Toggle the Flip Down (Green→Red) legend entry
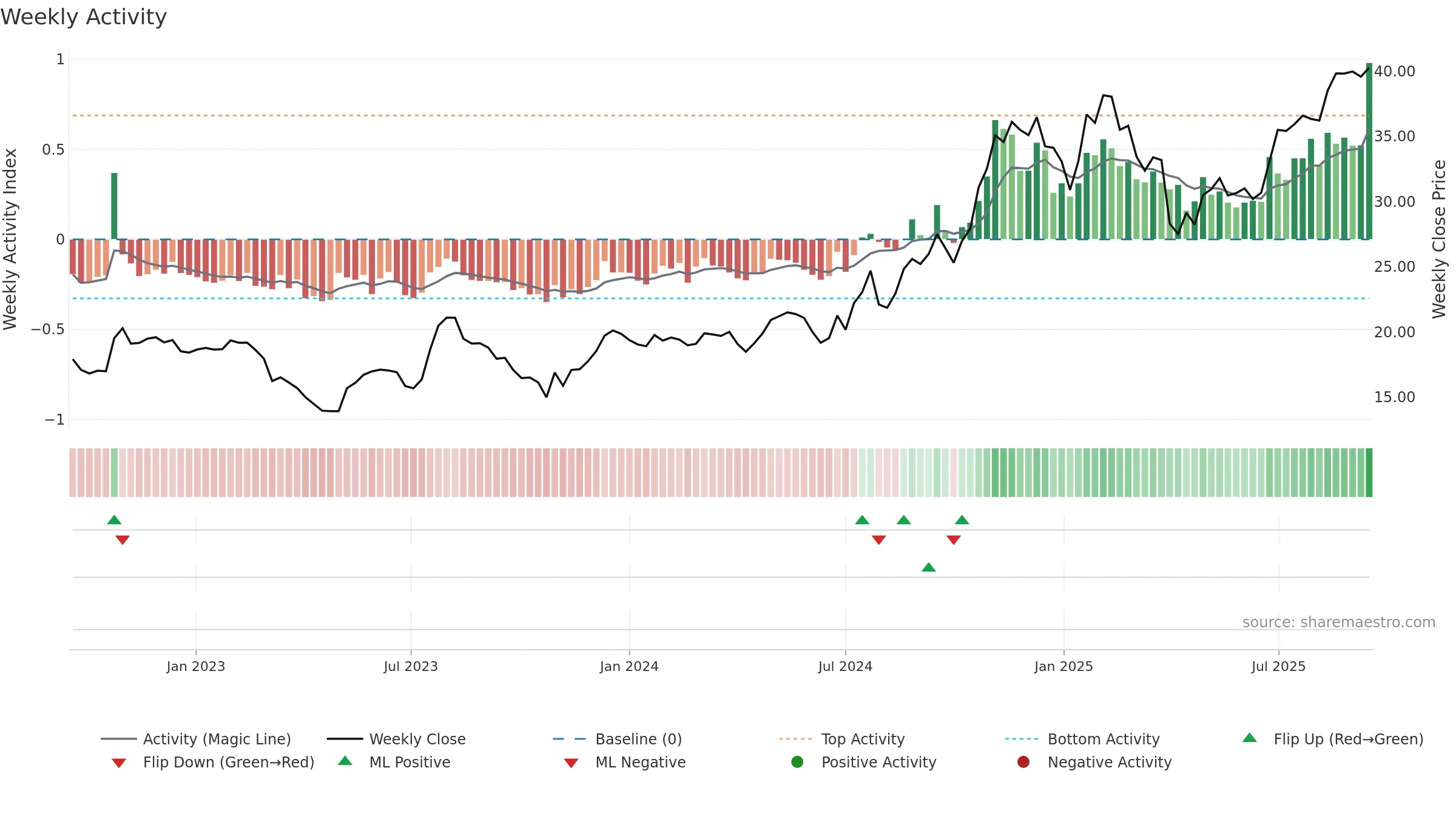The image size is (1456, 819). pyautogui.click(x=213, y=762)
